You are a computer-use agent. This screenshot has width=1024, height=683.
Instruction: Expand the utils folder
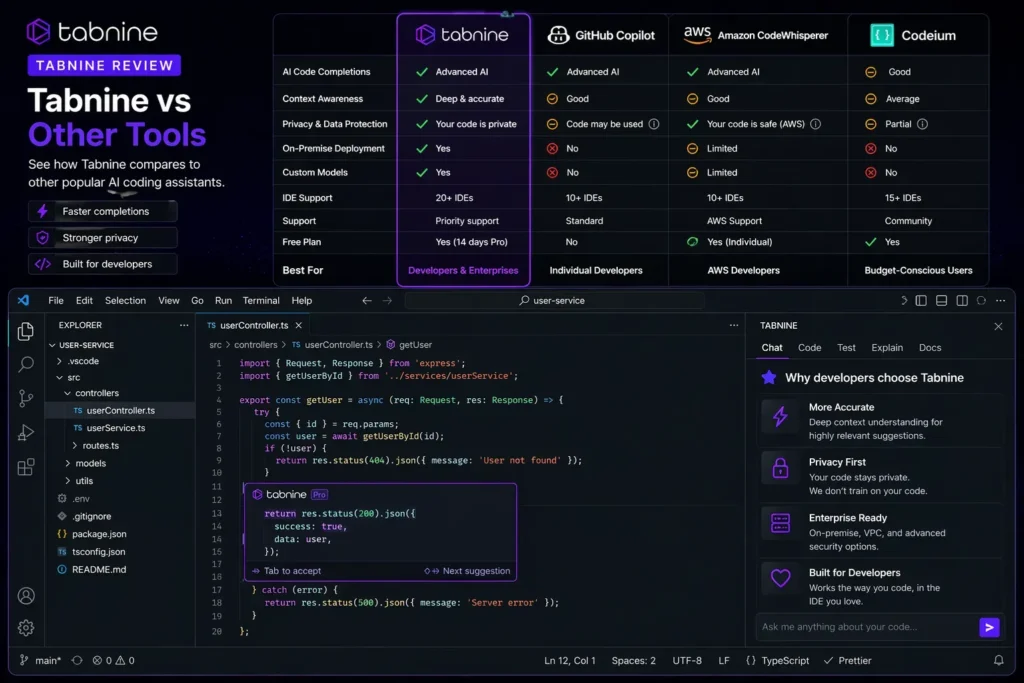point(67,481)
